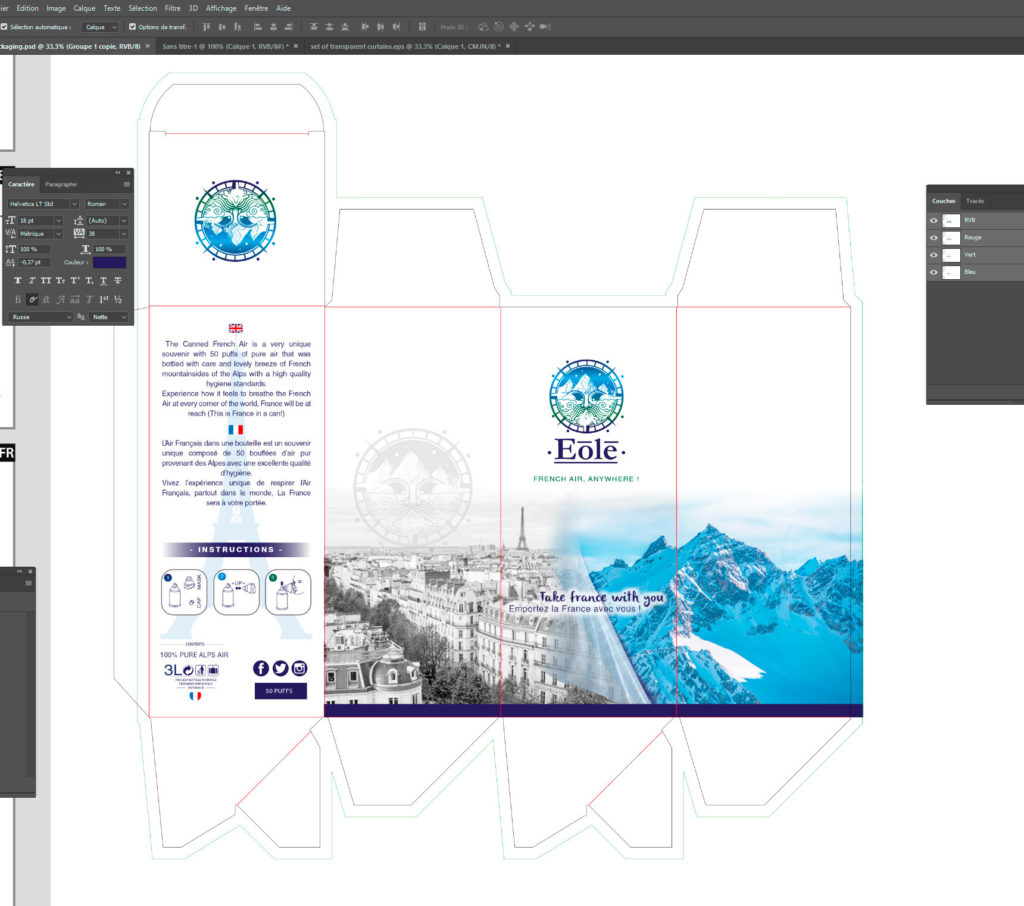Toggle underline text style

point(103,281)
